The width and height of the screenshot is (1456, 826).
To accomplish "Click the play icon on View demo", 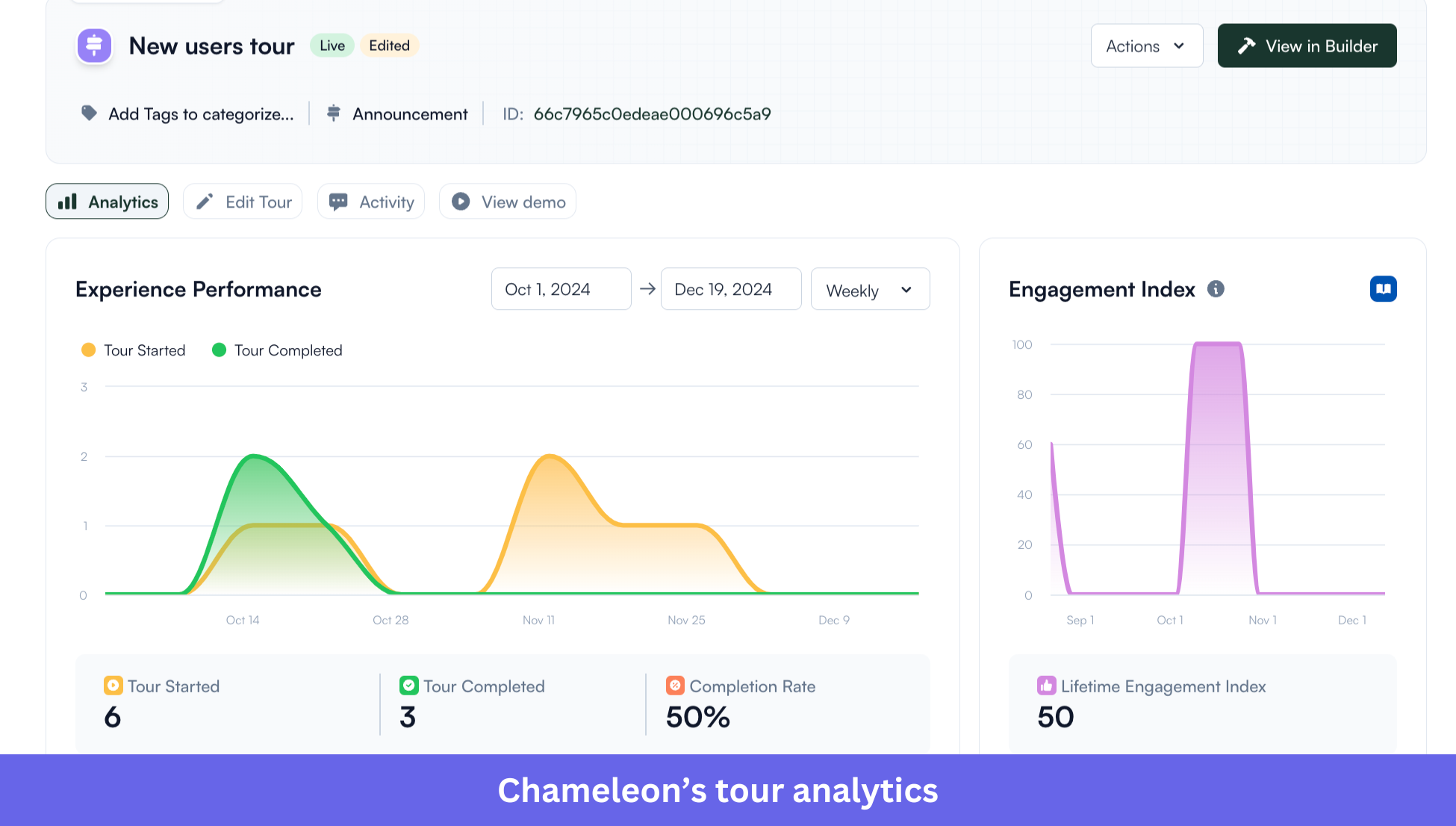I will click(x=461, y=202).
